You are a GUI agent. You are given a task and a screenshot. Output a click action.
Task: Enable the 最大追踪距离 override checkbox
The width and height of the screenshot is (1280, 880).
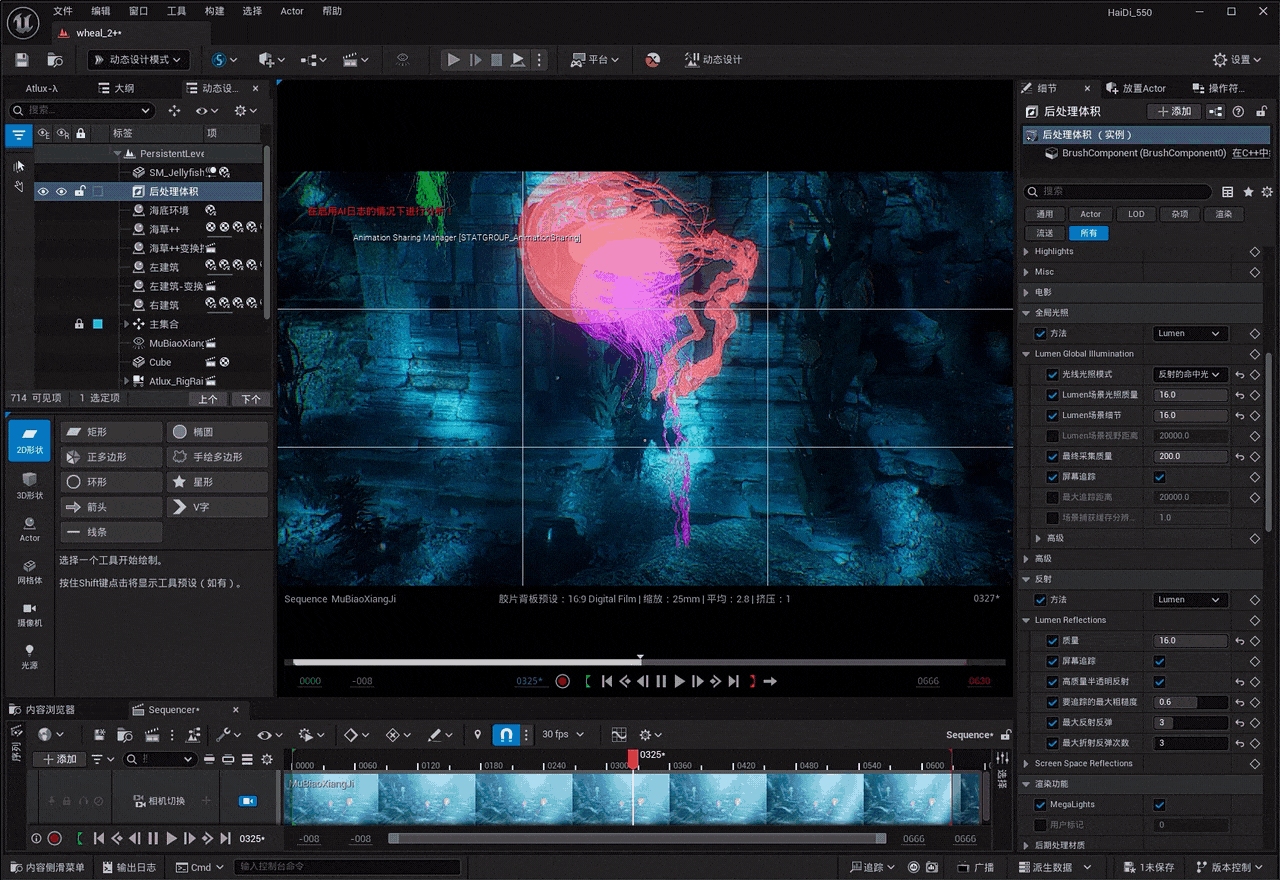[x=1052, y=497]
